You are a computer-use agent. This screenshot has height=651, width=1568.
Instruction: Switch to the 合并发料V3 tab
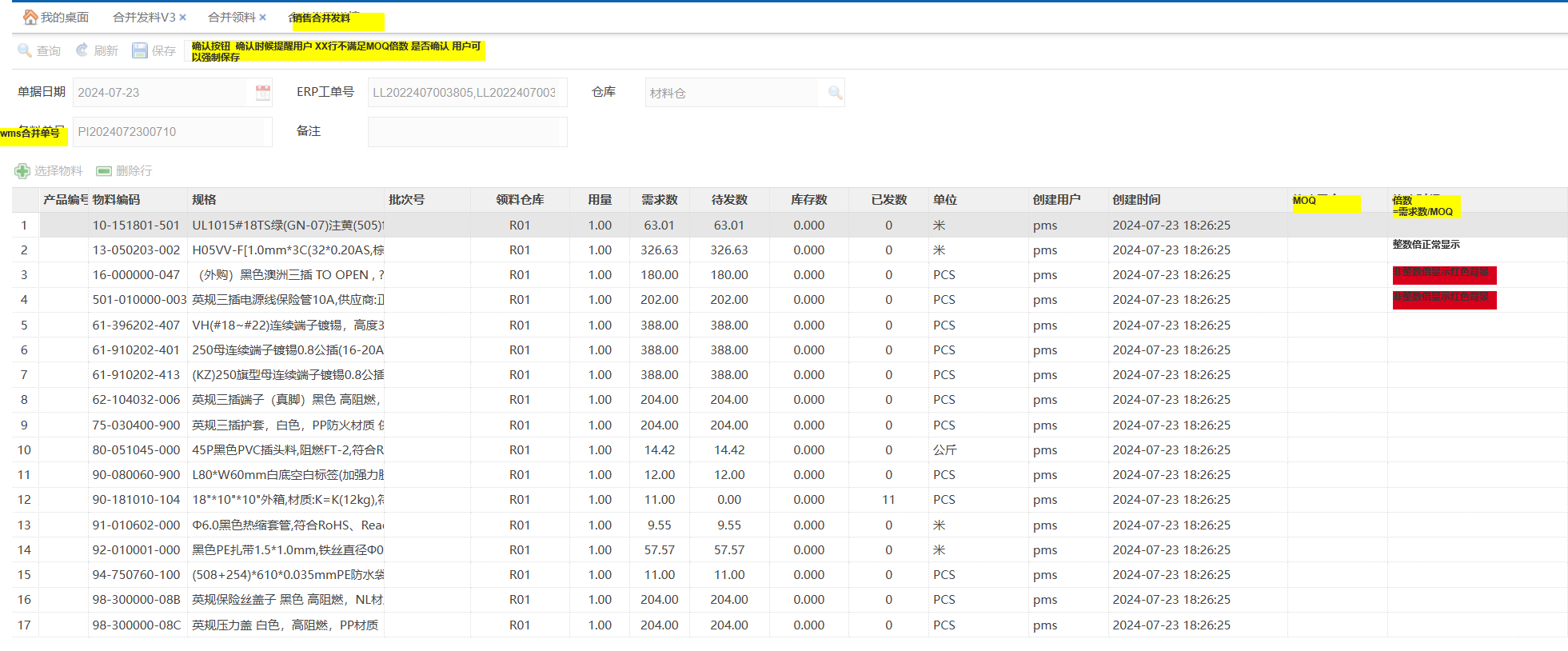click(x=144, y=17)
